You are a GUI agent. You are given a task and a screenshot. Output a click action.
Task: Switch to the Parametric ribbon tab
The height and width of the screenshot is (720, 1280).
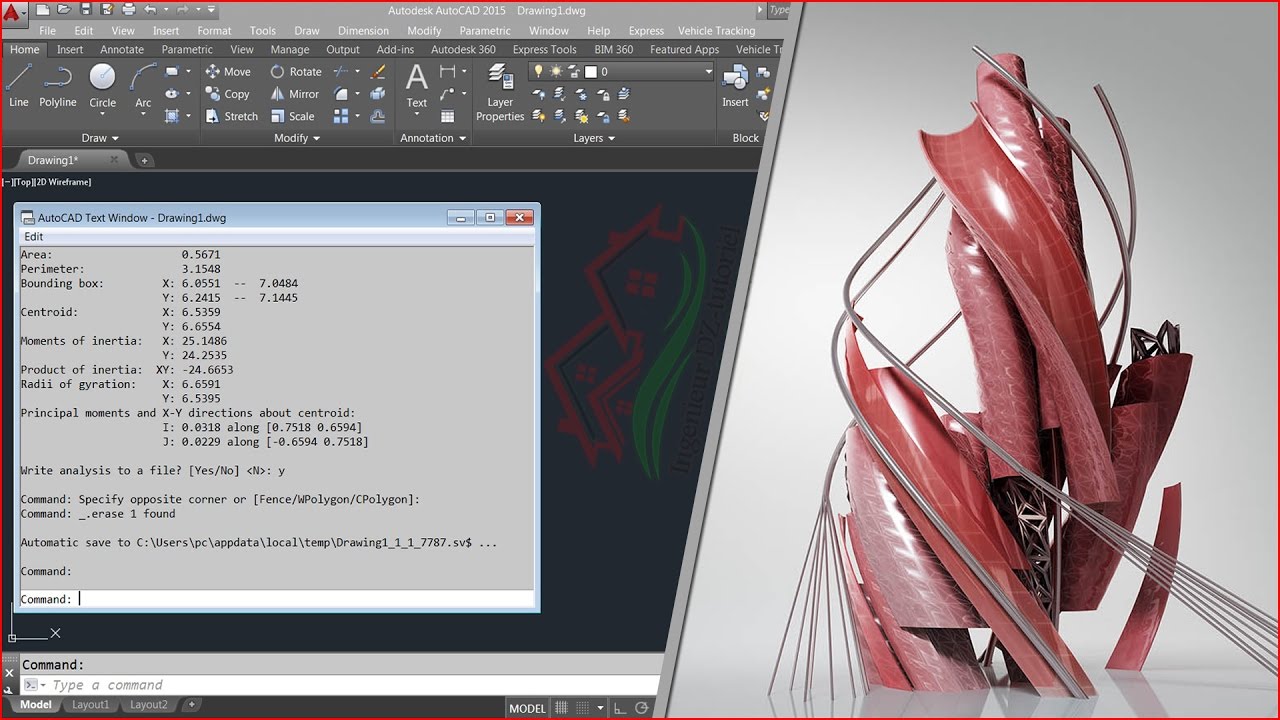click(x=187, y=49)
